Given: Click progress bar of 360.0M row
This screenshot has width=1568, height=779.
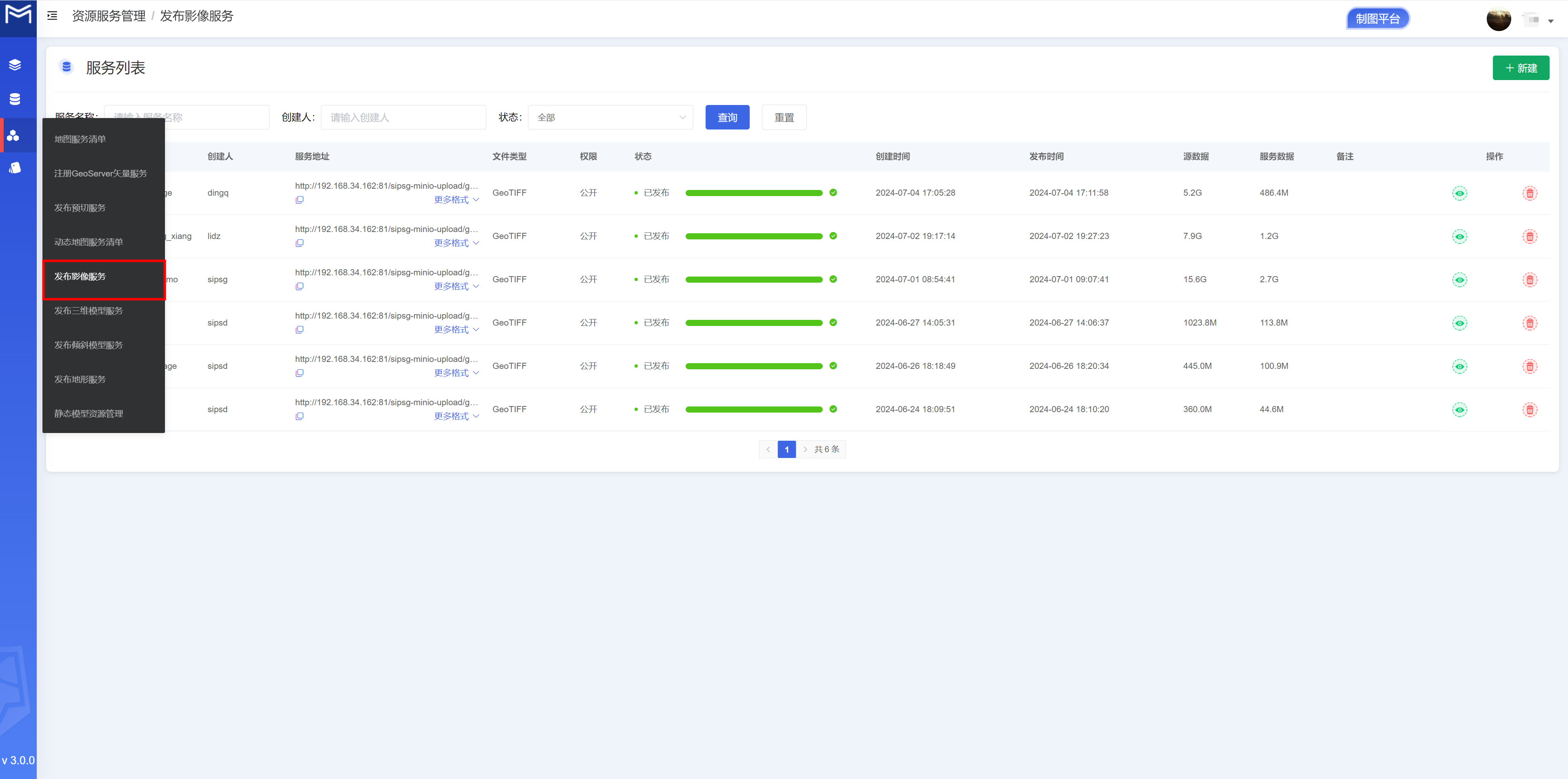Looking at the screenshot, I should [x=753, y=409].
